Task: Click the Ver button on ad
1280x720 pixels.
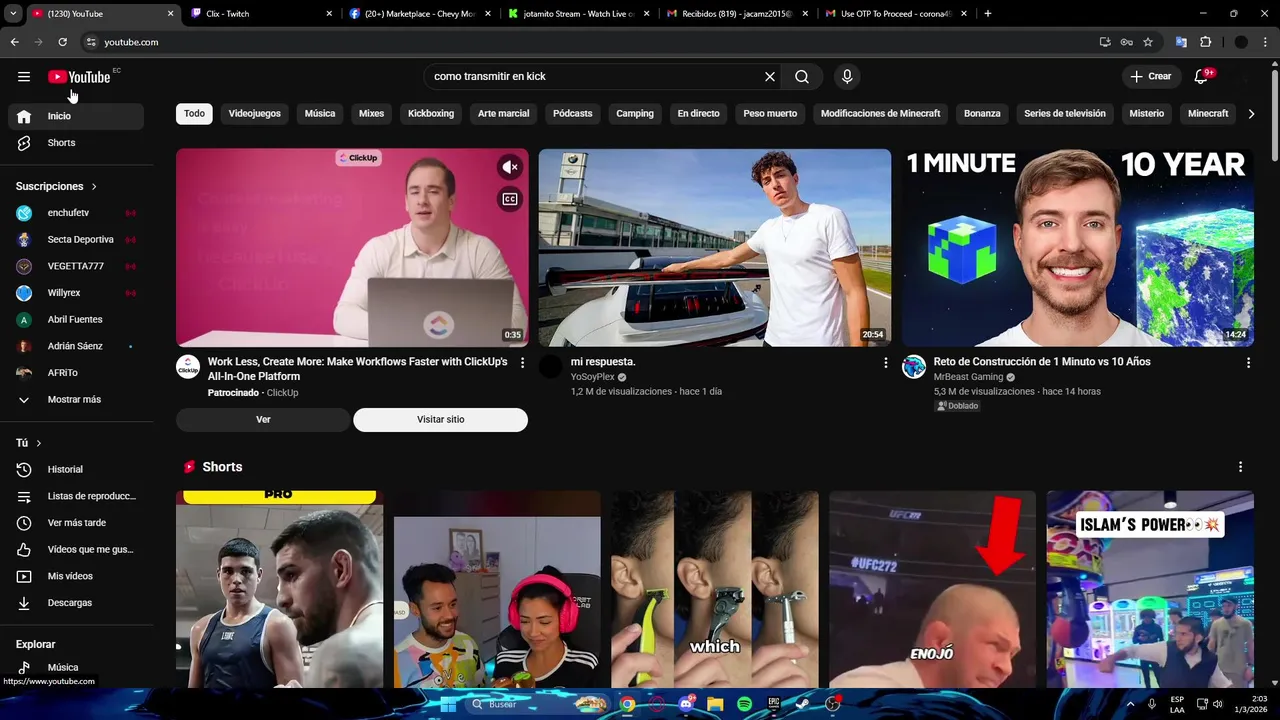Action: 263,420
